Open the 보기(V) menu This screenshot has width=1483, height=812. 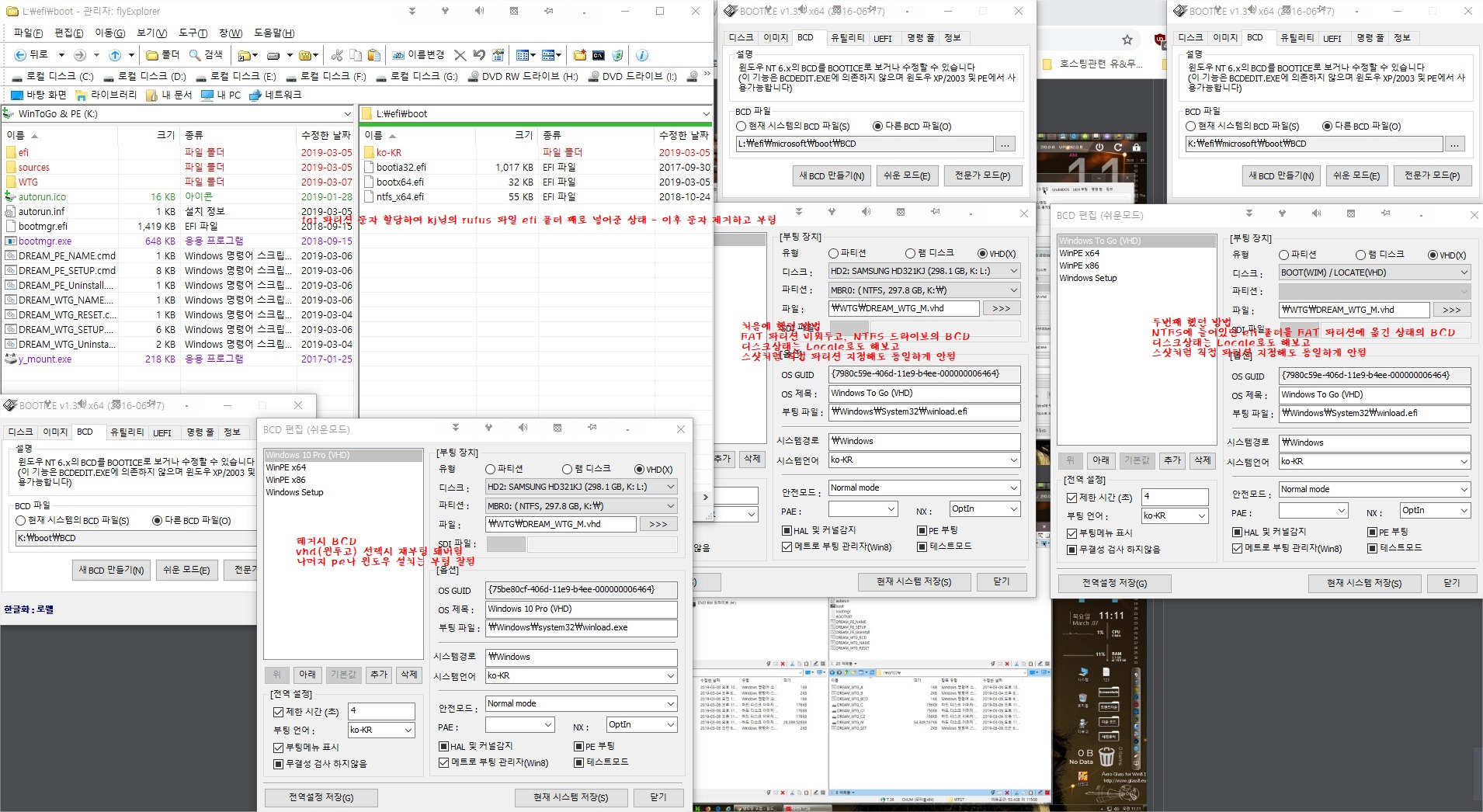(151, 33)
